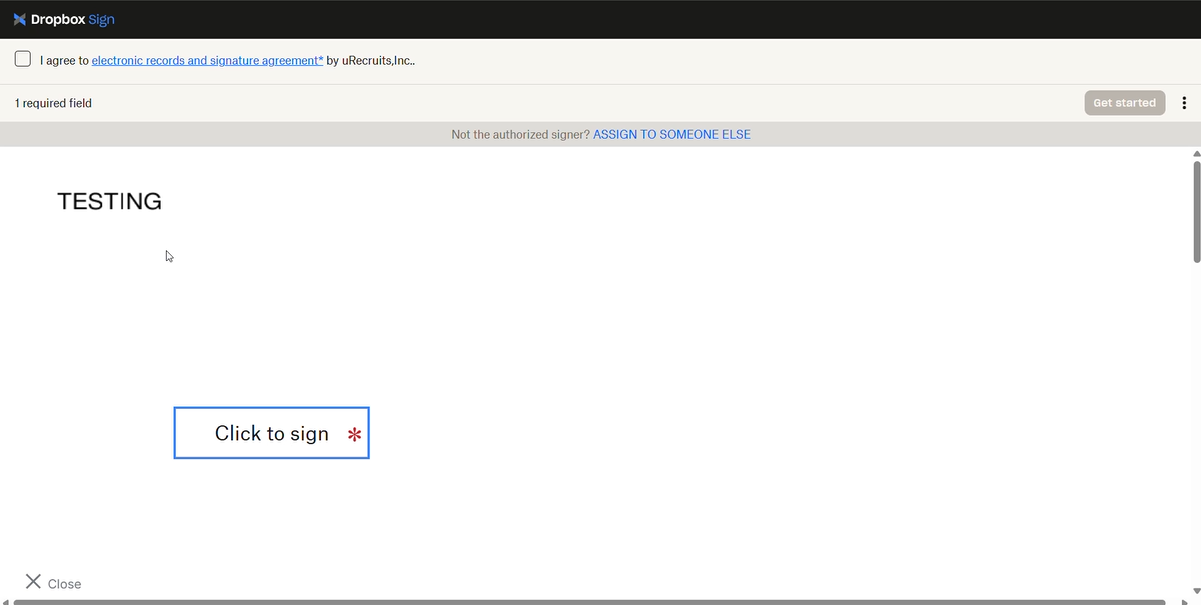
Task: Click the Dropbox Sign logo icon
Action: [x=20, y=19]
